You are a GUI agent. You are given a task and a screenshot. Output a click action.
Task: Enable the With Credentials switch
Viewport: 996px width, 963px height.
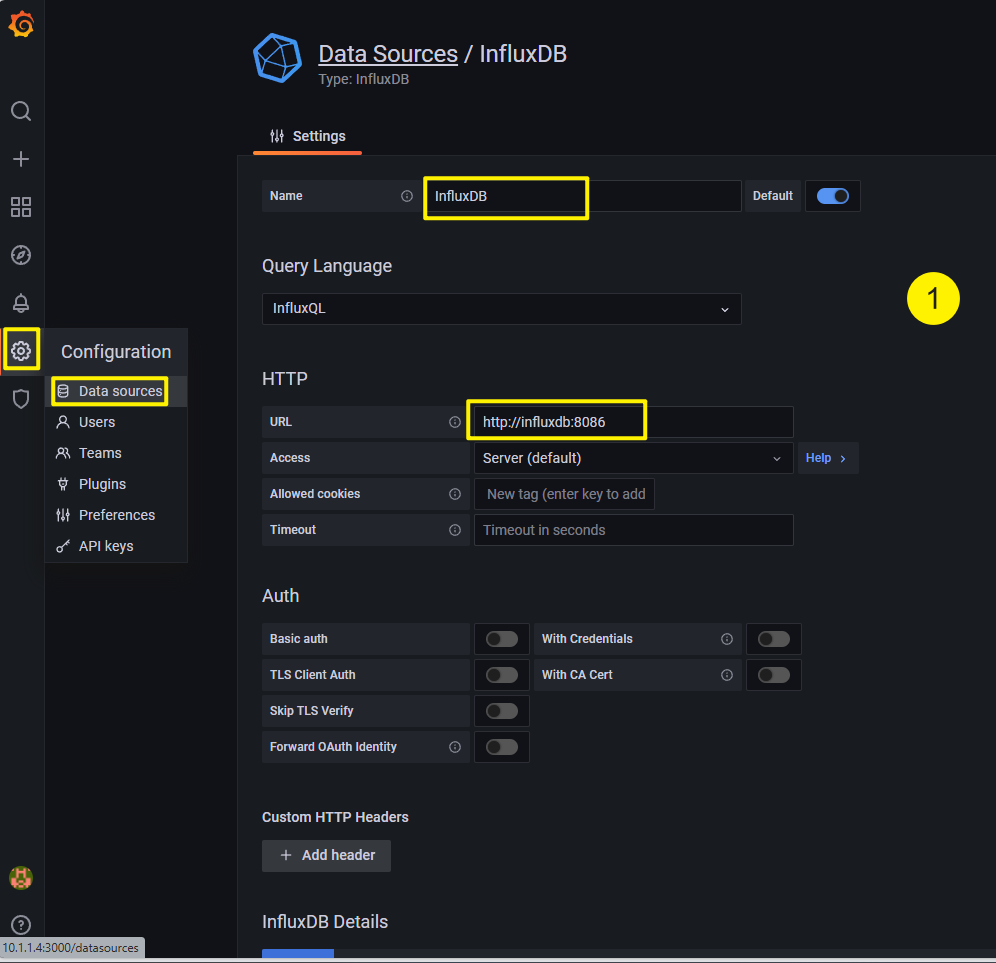pos(774,639)
